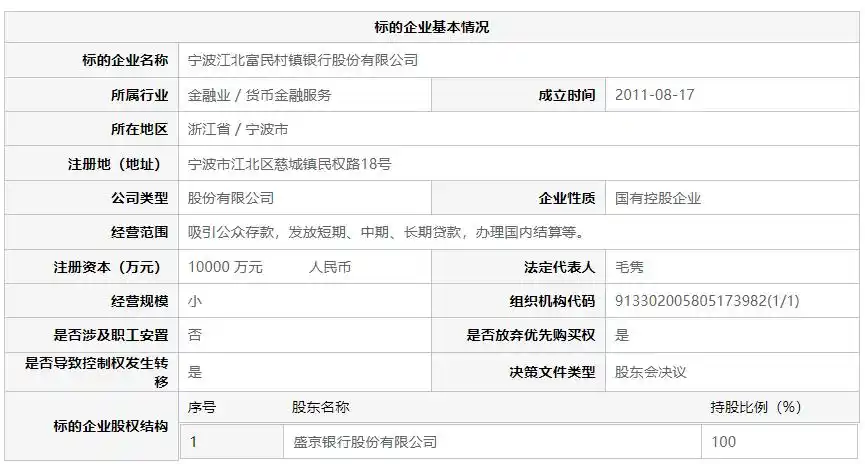The image size is (865, 464).
Task: Click the 是否导致控制权发生转移 label
Action: pyautogui.click(x=97, y=372)
